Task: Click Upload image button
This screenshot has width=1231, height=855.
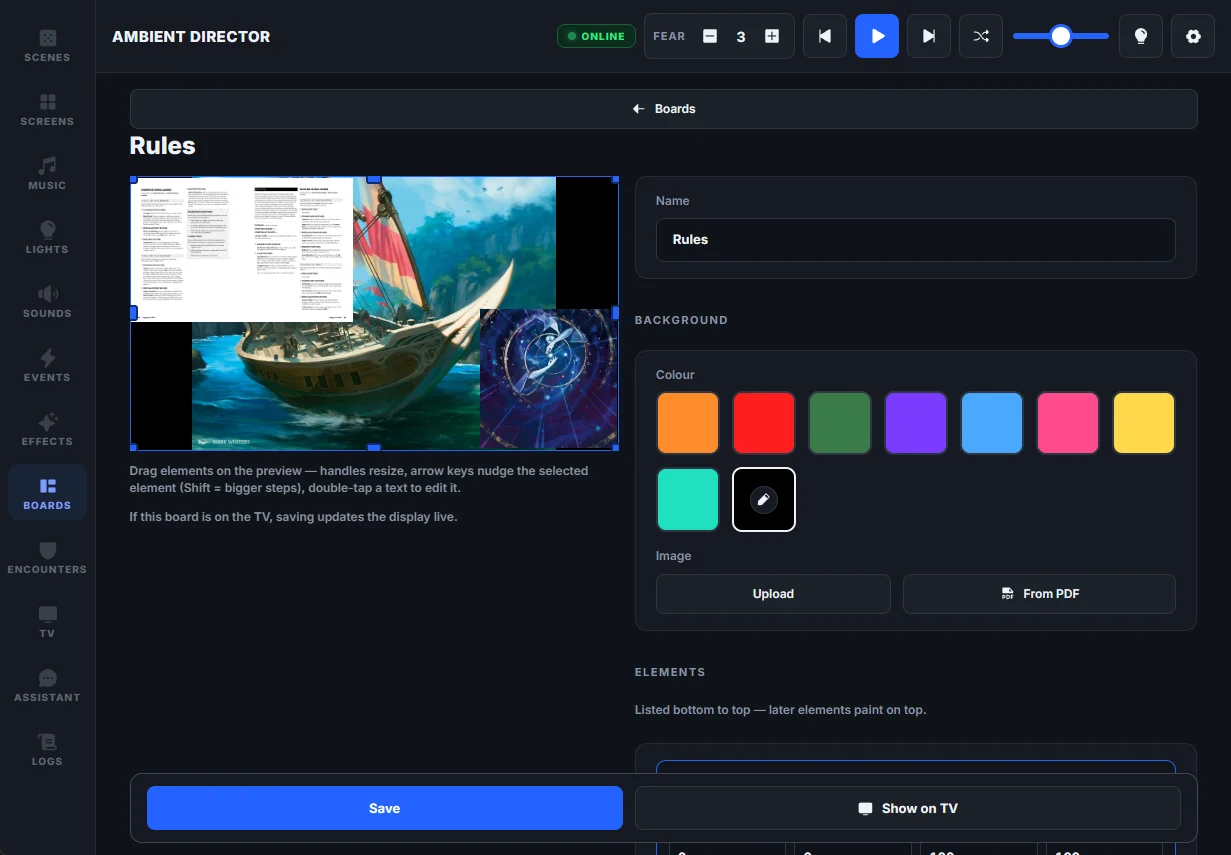Action: tap(773, 594)
